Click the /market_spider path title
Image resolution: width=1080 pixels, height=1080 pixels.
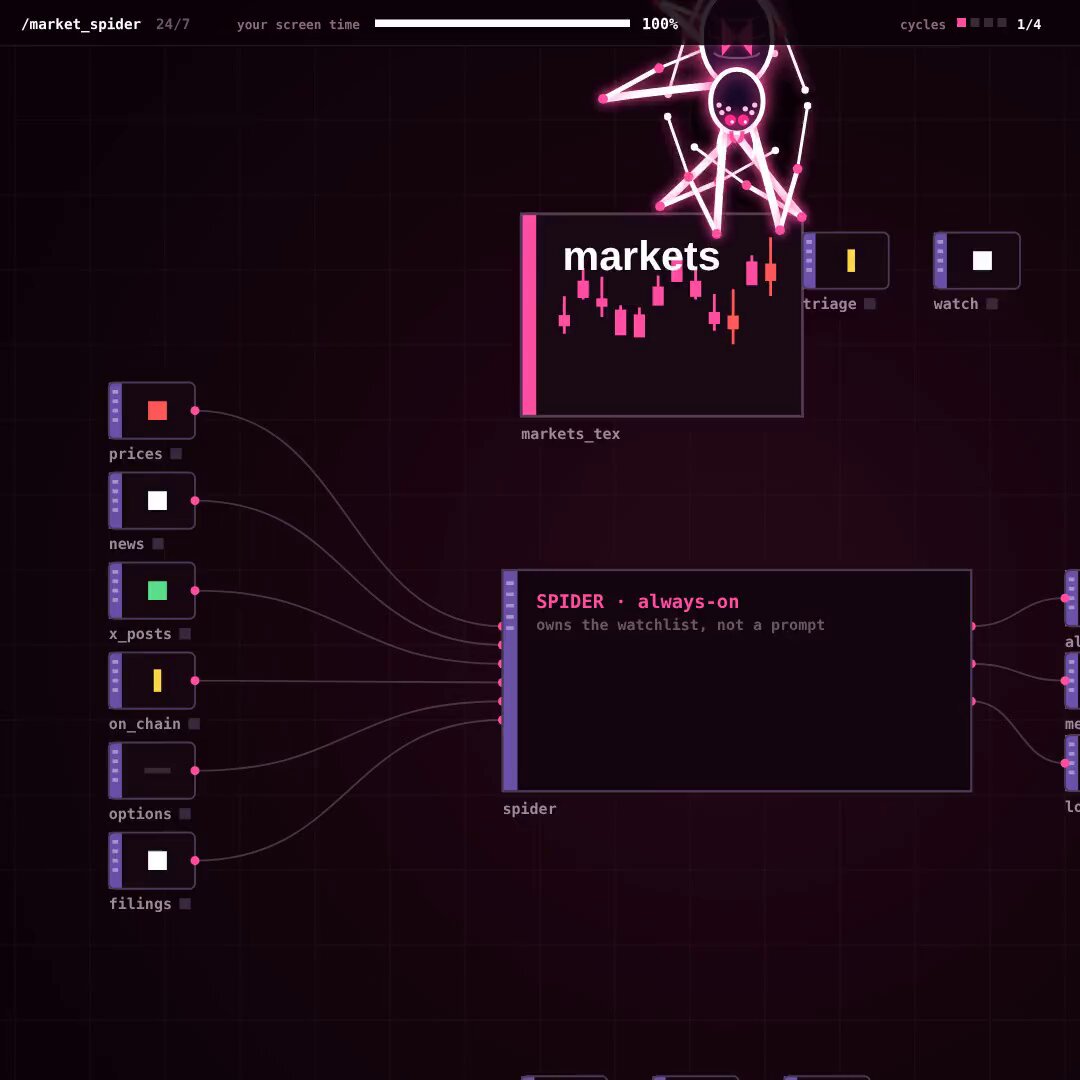tap(81, 24)
